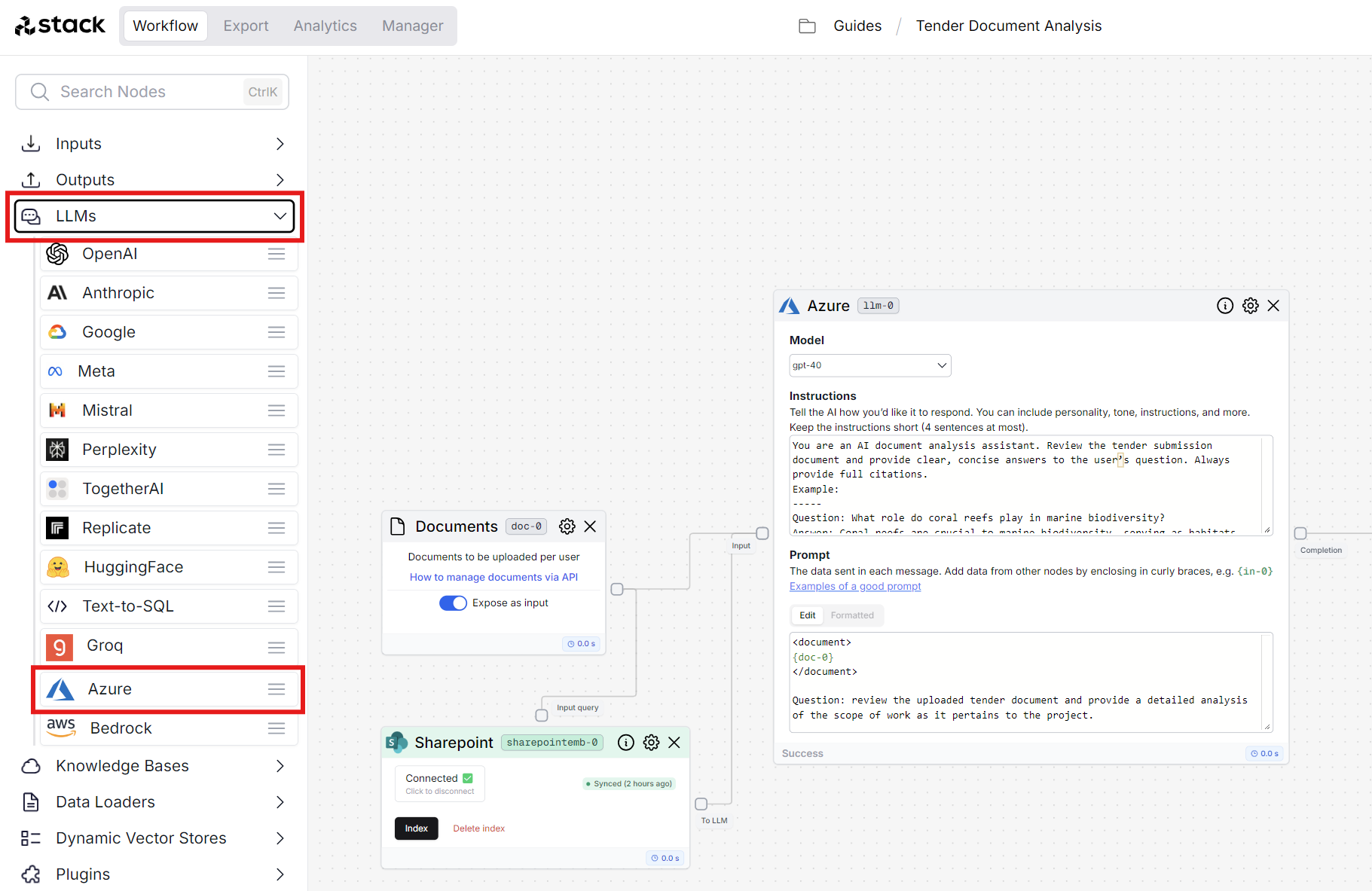
Task: Open the Guides breadcrumb link
Action: pos(857,26)
